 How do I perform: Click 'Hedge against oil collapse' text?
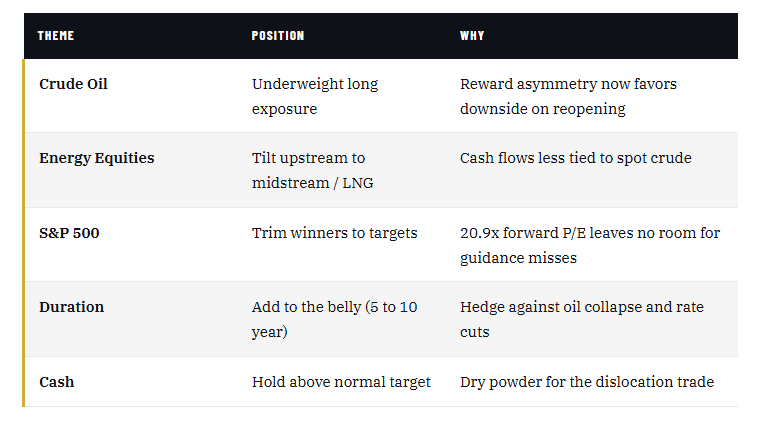click(581, 319)
